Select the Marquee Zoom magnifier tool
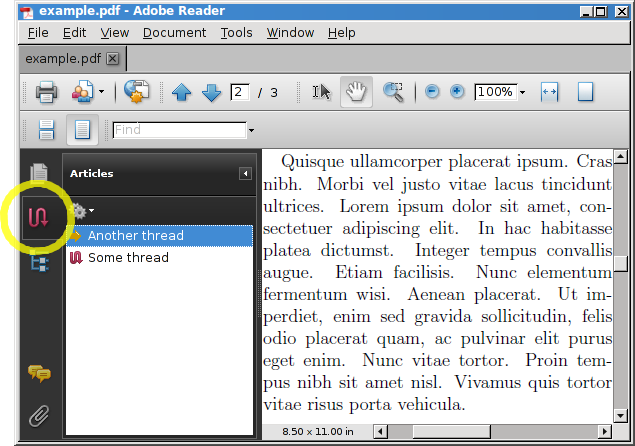 (393, 92)
